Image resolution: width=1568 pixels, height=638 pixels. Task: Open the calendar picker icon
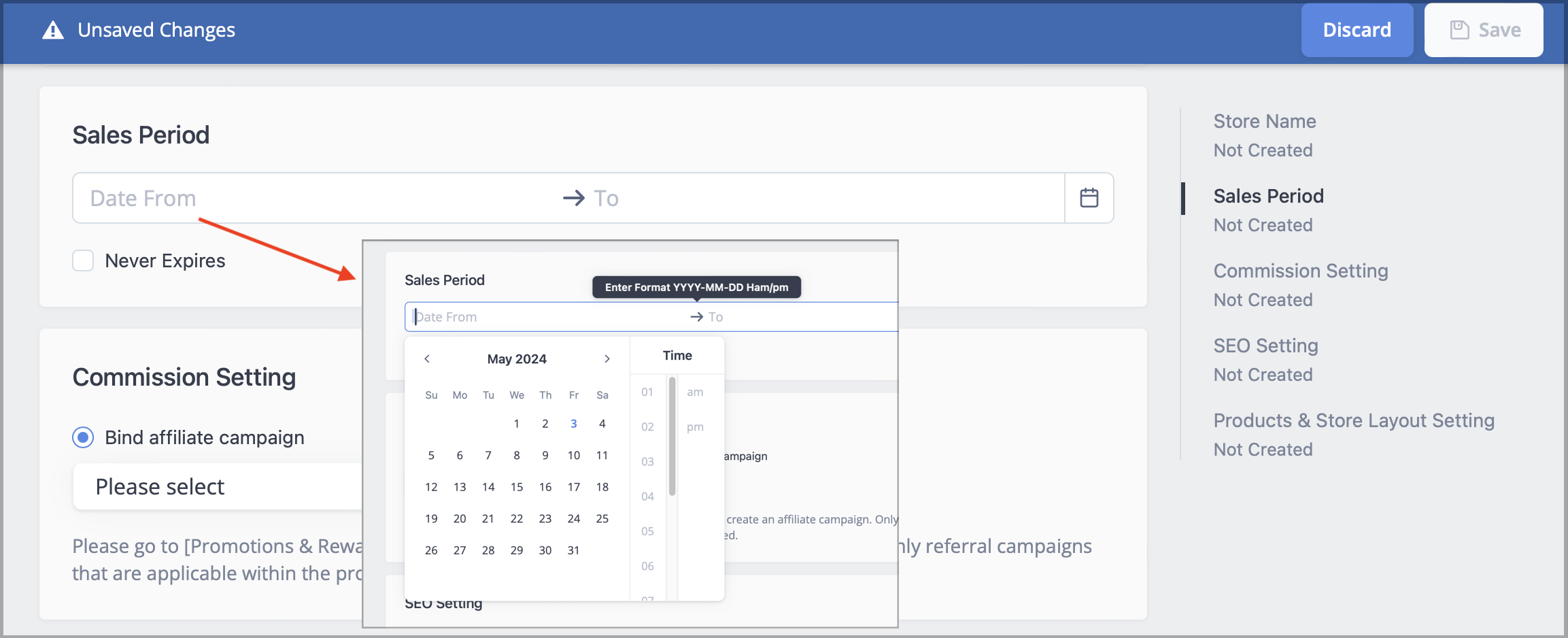pyautogui.click(x=1089, y=198)
